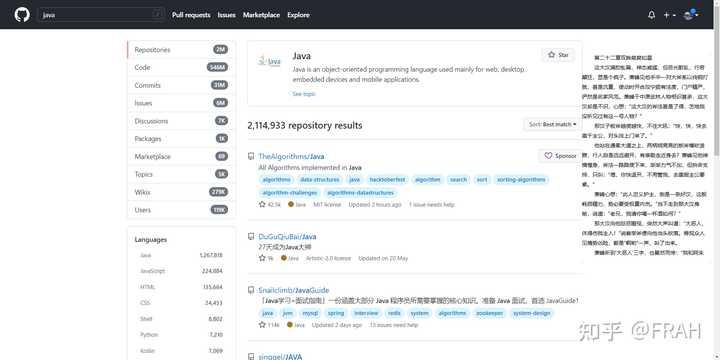Sponsor TheAlgorithms/Java with heart button
Image resolution: width=720 pixels, height=360 pixels.
[559, 156]
